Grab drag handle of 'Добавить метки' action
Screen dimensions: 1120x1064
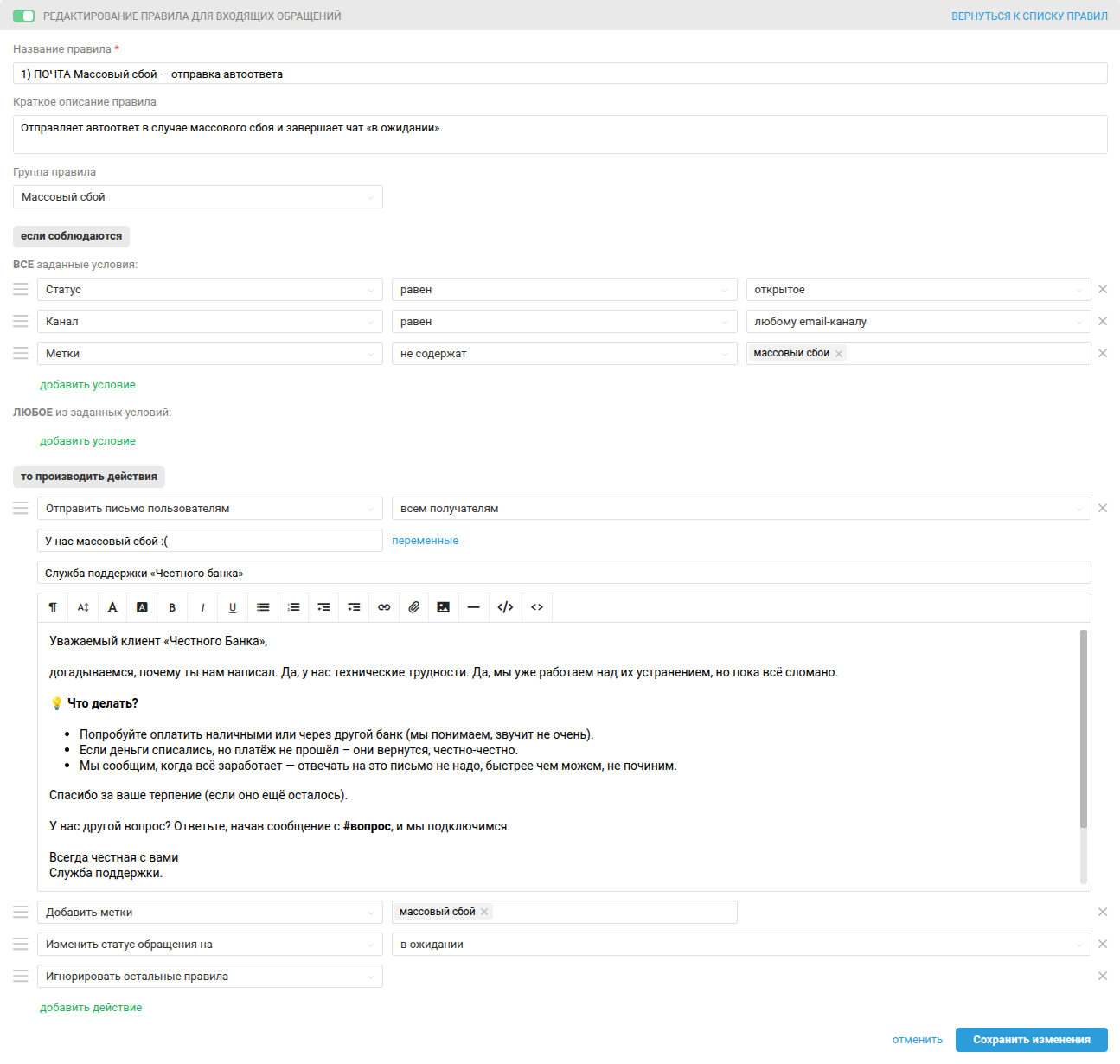(21, 912)
